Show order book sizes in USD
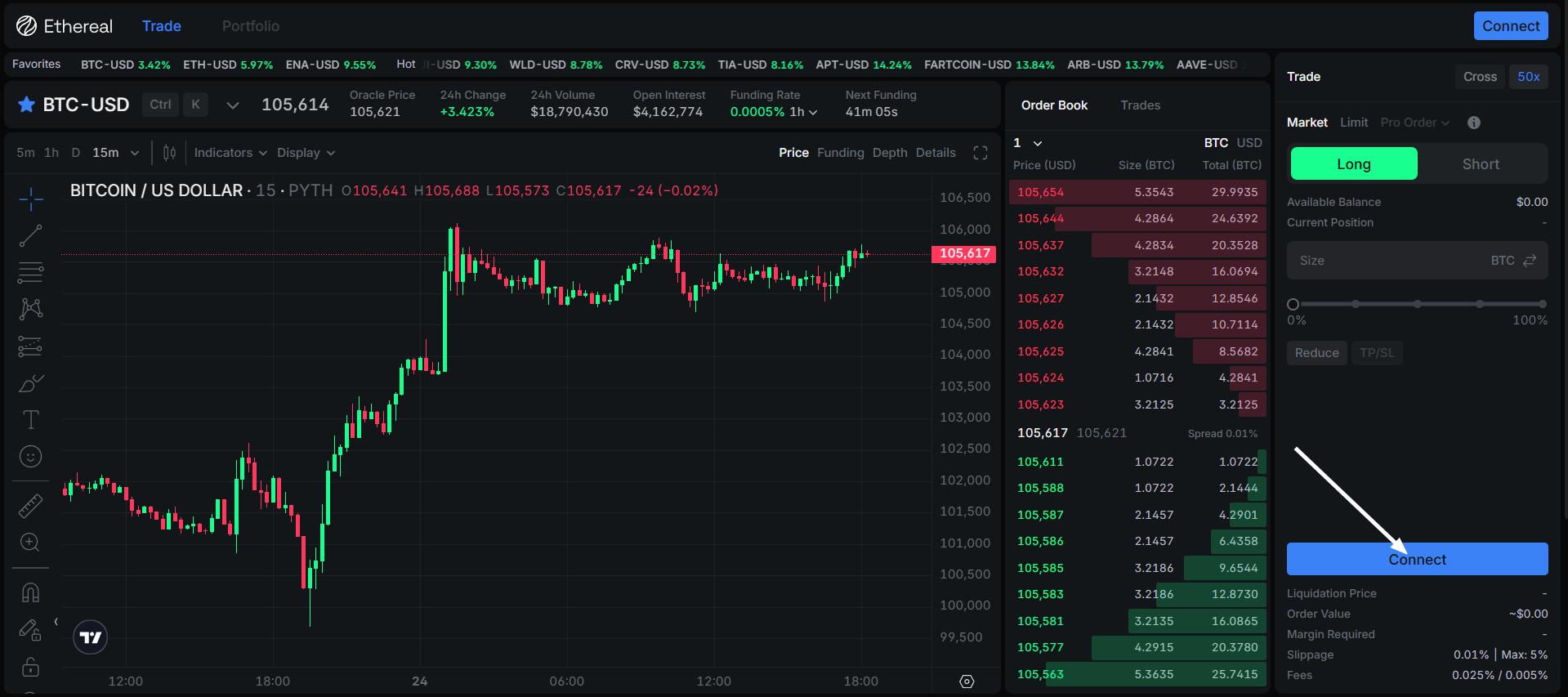Viewport: 1568px width, 697px height. [x=1249, y=143]
